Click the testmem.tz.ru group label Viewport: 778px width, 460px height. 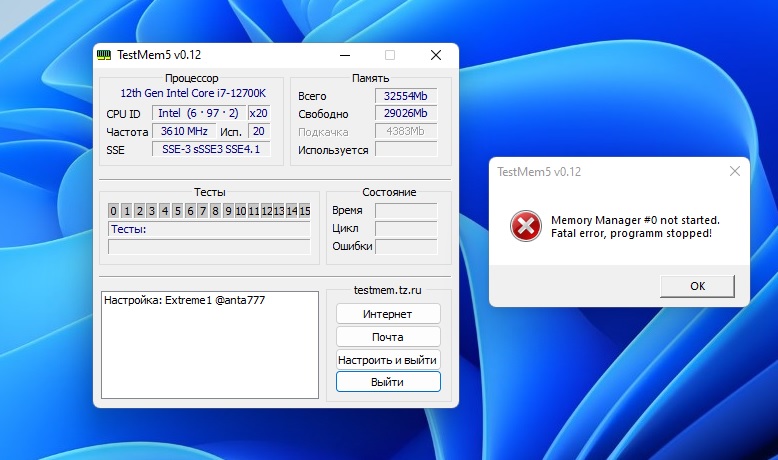[388, 290]
